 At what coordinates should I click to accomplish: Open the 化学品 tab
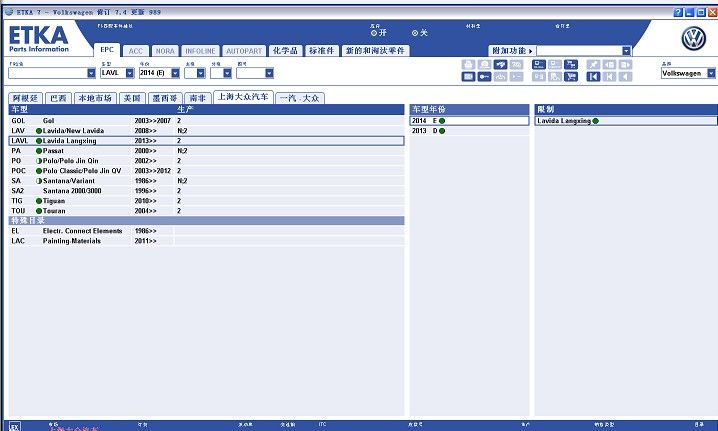[x=285, y=51]
